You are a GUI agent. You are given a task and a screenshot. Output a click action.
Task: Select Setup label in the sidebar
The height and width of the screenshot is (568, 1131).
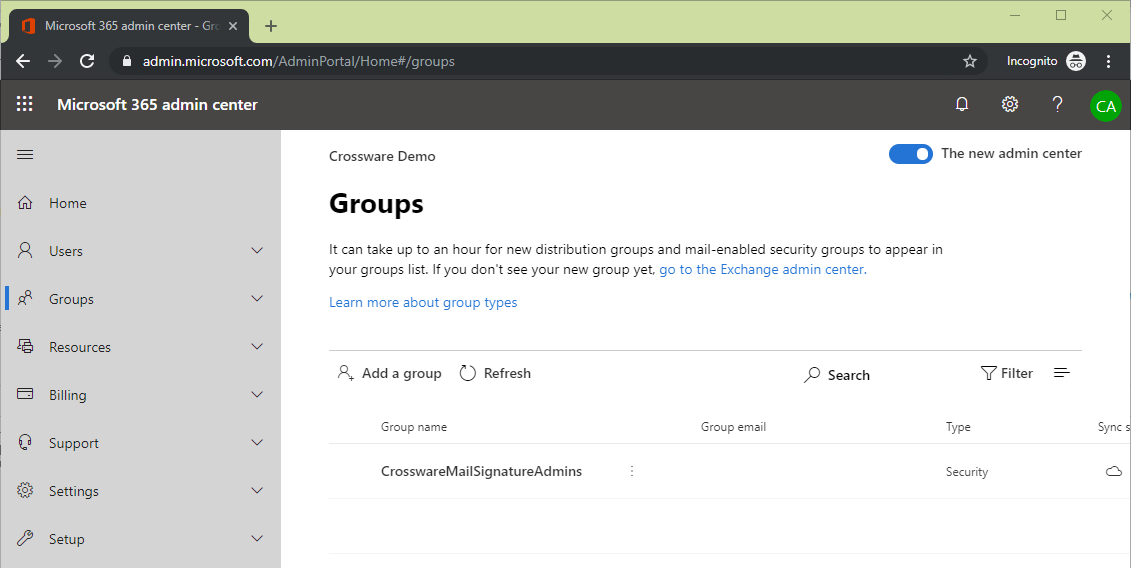pos(66,539)
